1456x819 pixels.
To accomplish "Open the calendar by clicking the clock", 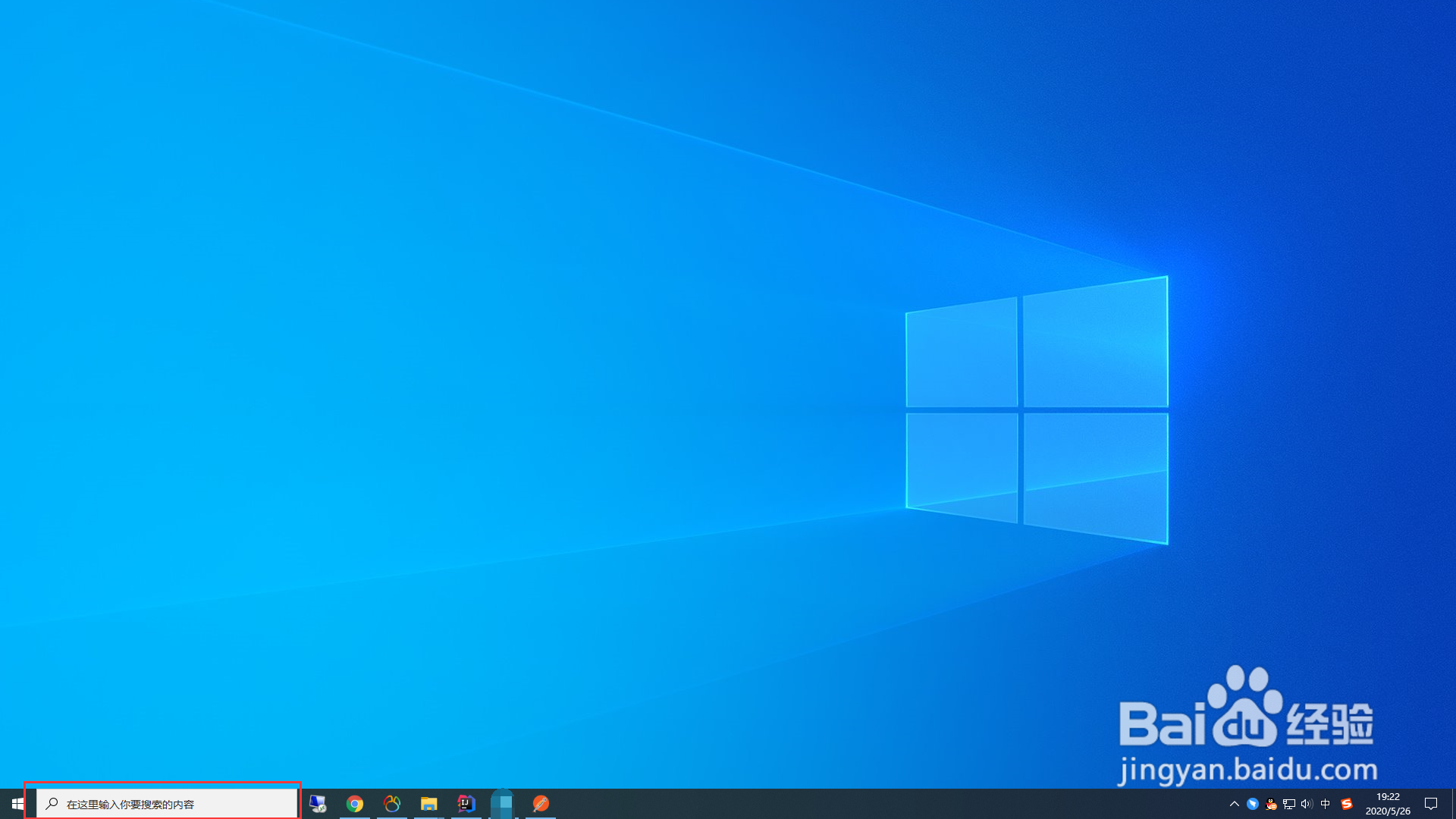I will click(1388, 804).
